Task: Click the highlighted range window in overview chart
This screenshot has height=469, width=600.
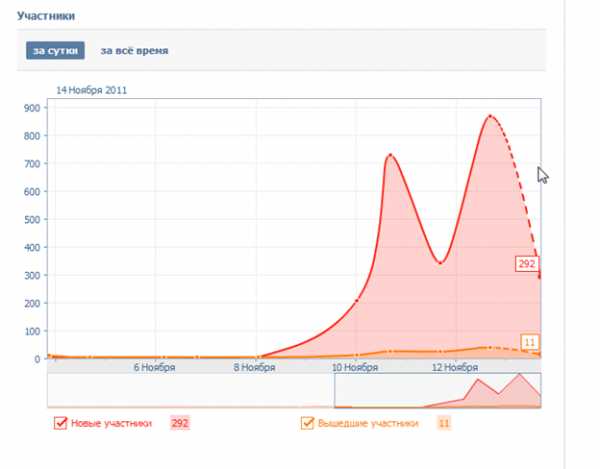Action: point(437,390)
